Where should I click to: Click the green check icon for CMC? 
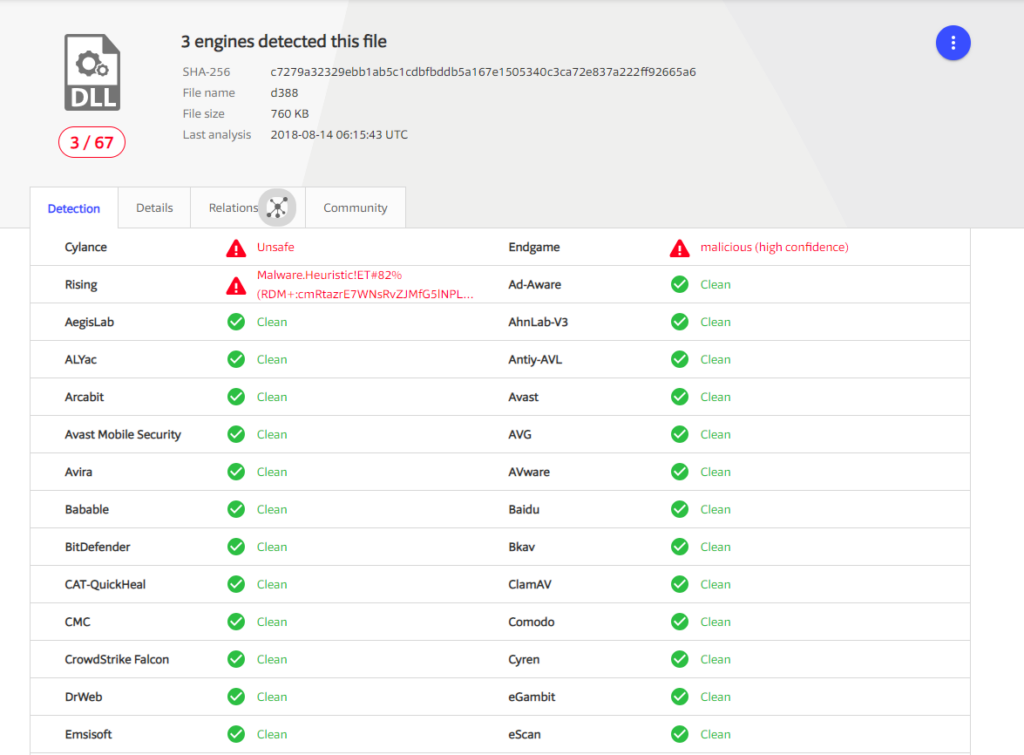pyautogui.click(x=236, y=622)
